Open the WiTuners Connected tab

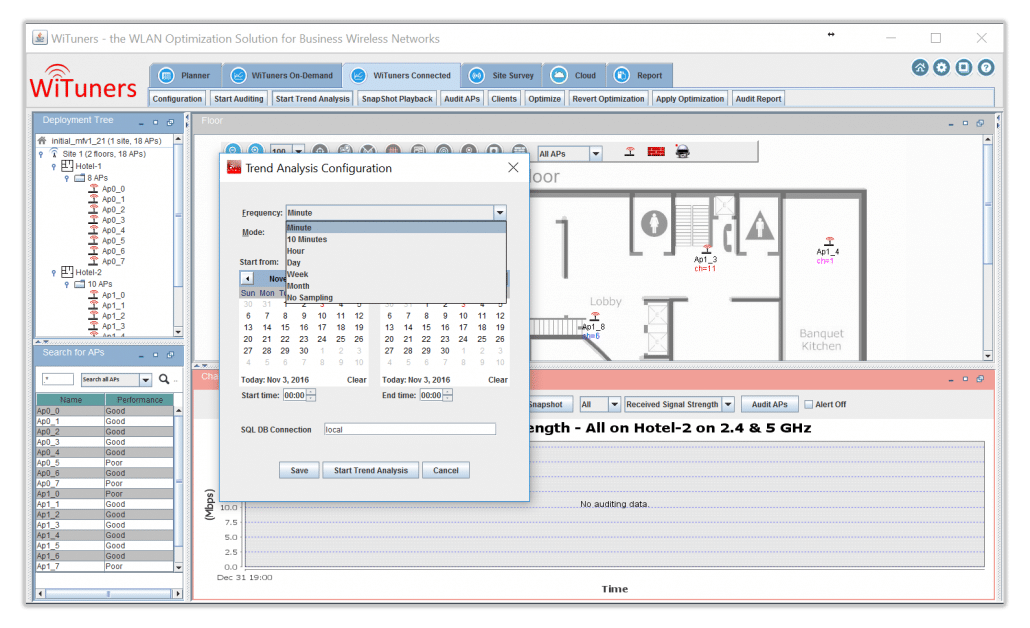(401, 76)
